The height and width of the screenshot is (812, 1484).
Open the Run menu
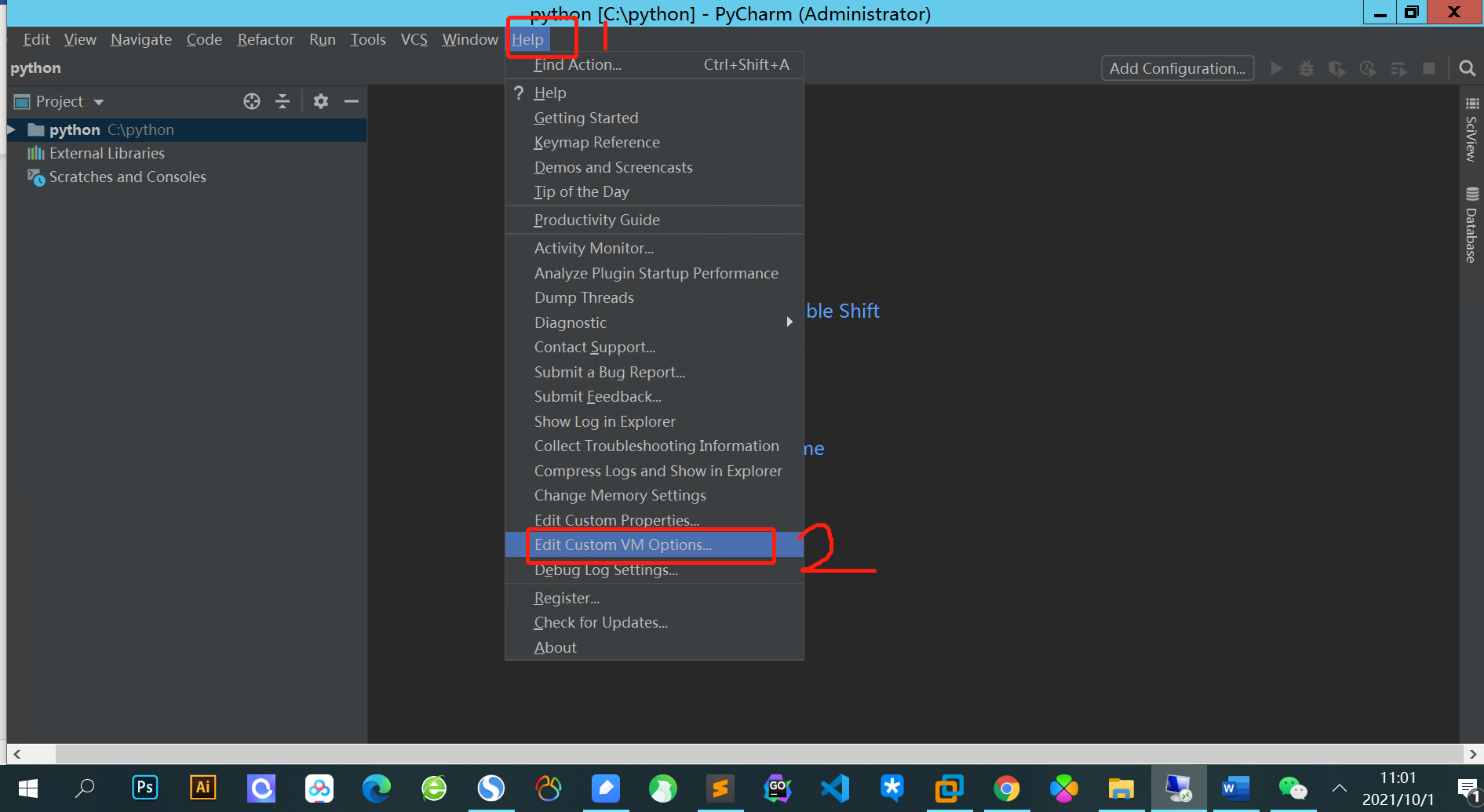[x=322, y=39]
